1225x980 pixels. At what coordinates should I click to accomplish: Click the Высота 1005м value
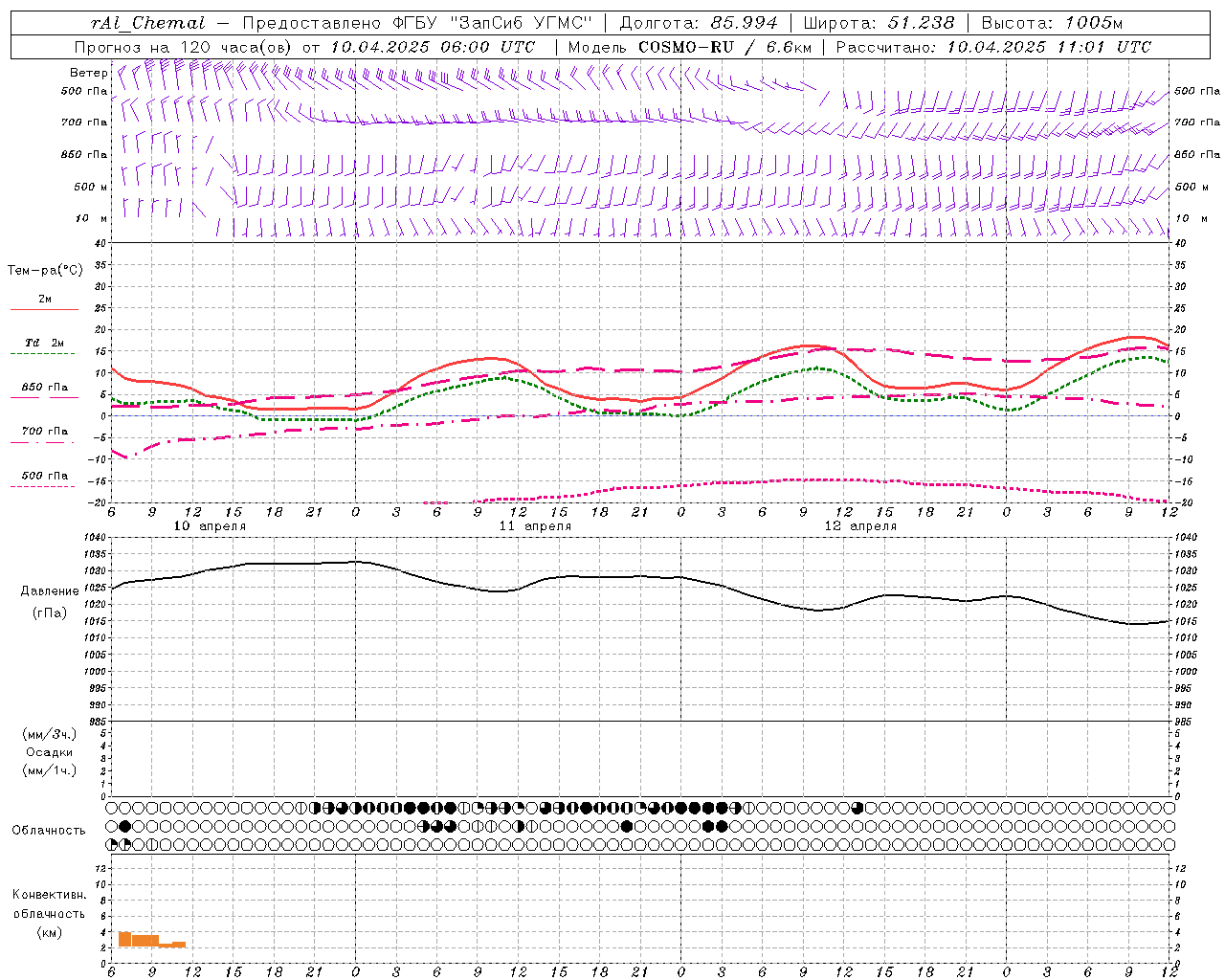1052,23
